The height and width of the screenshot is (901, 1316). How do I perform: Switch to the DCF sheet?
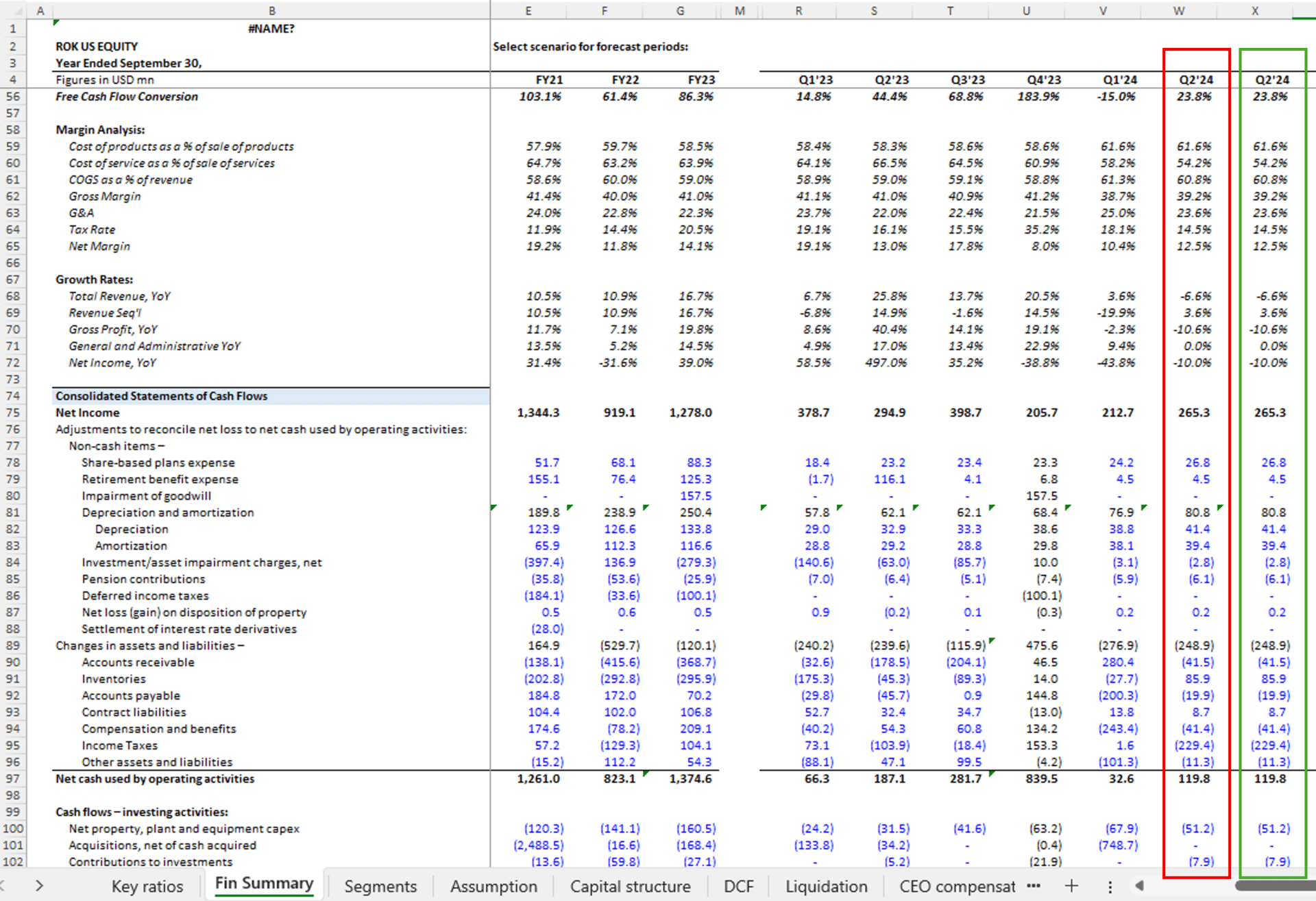coord(738,887)
